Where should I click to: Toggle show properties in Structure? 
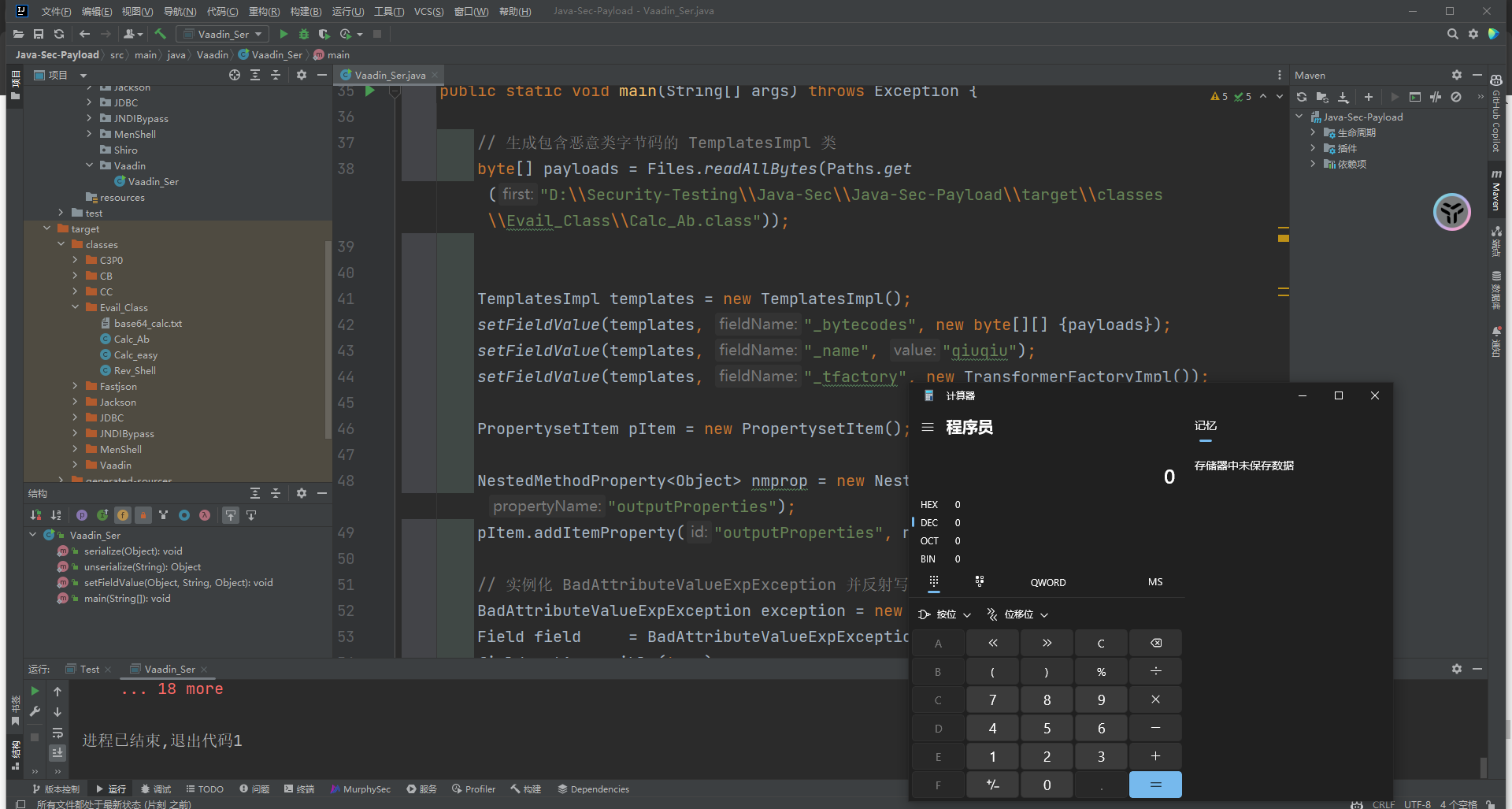[82, 515]
